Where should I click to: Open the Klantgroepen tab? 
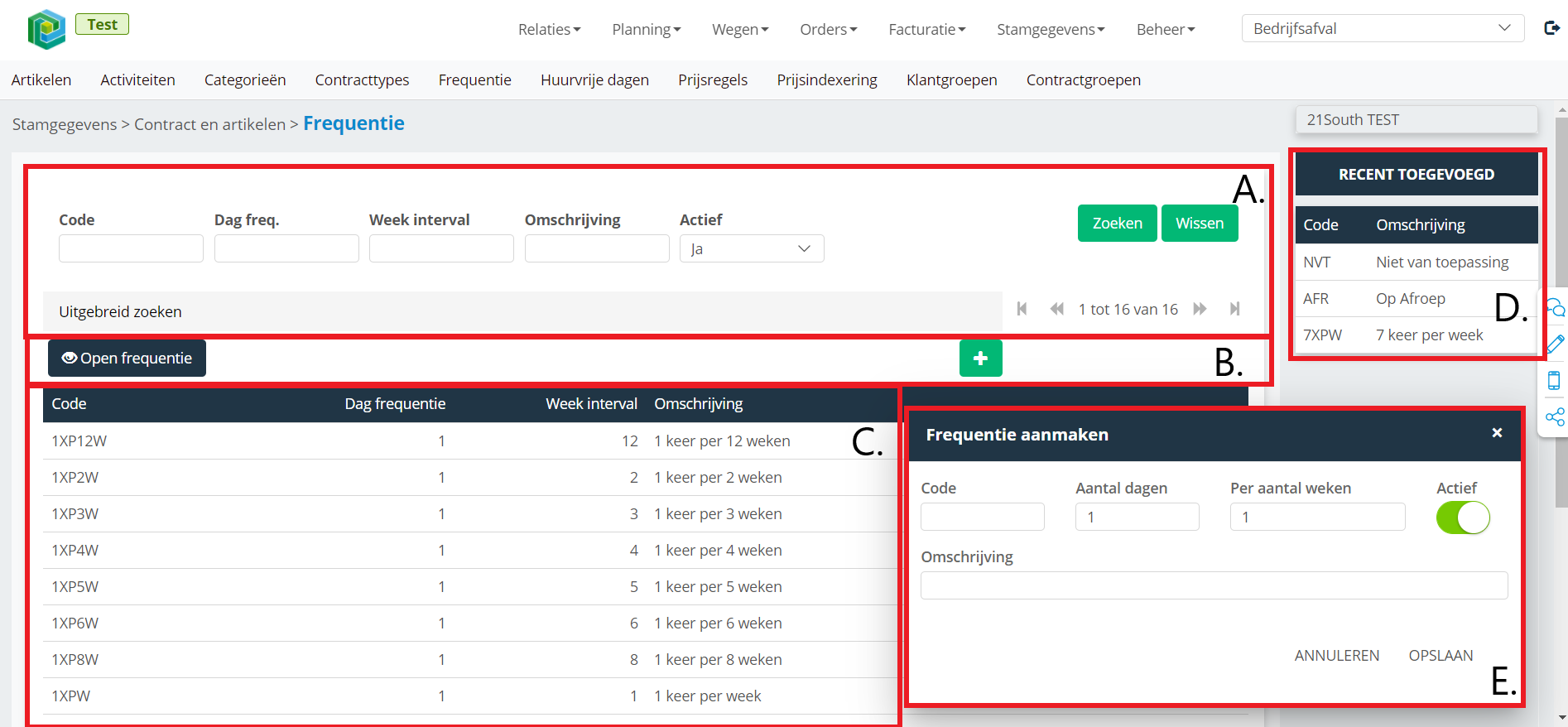click(952, 80)
